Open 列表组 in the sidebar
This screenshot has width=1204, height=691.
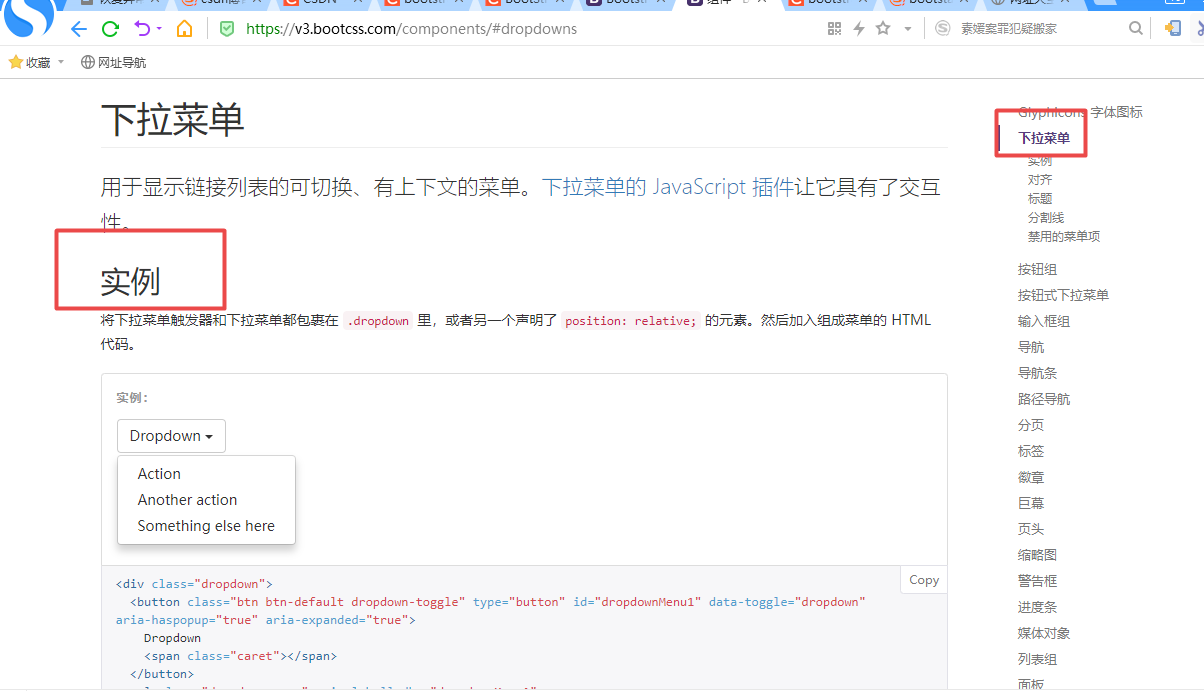coord(1037,659)
